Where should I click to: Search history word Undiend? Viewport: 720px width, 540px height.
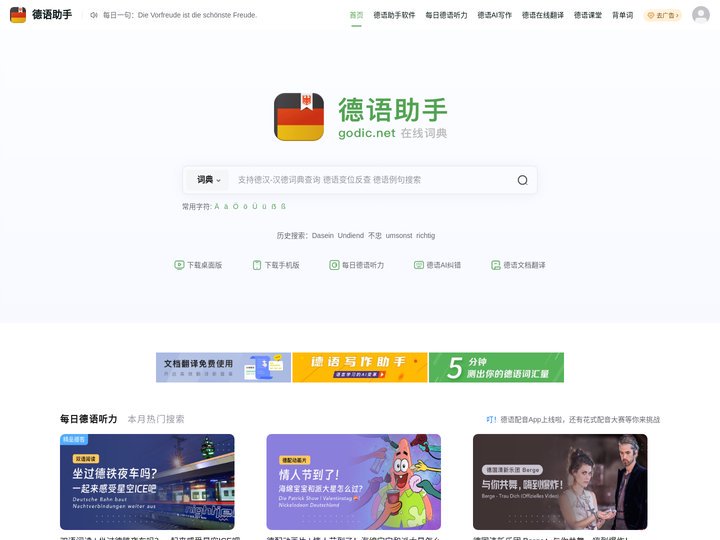click(x=351, y=236)
